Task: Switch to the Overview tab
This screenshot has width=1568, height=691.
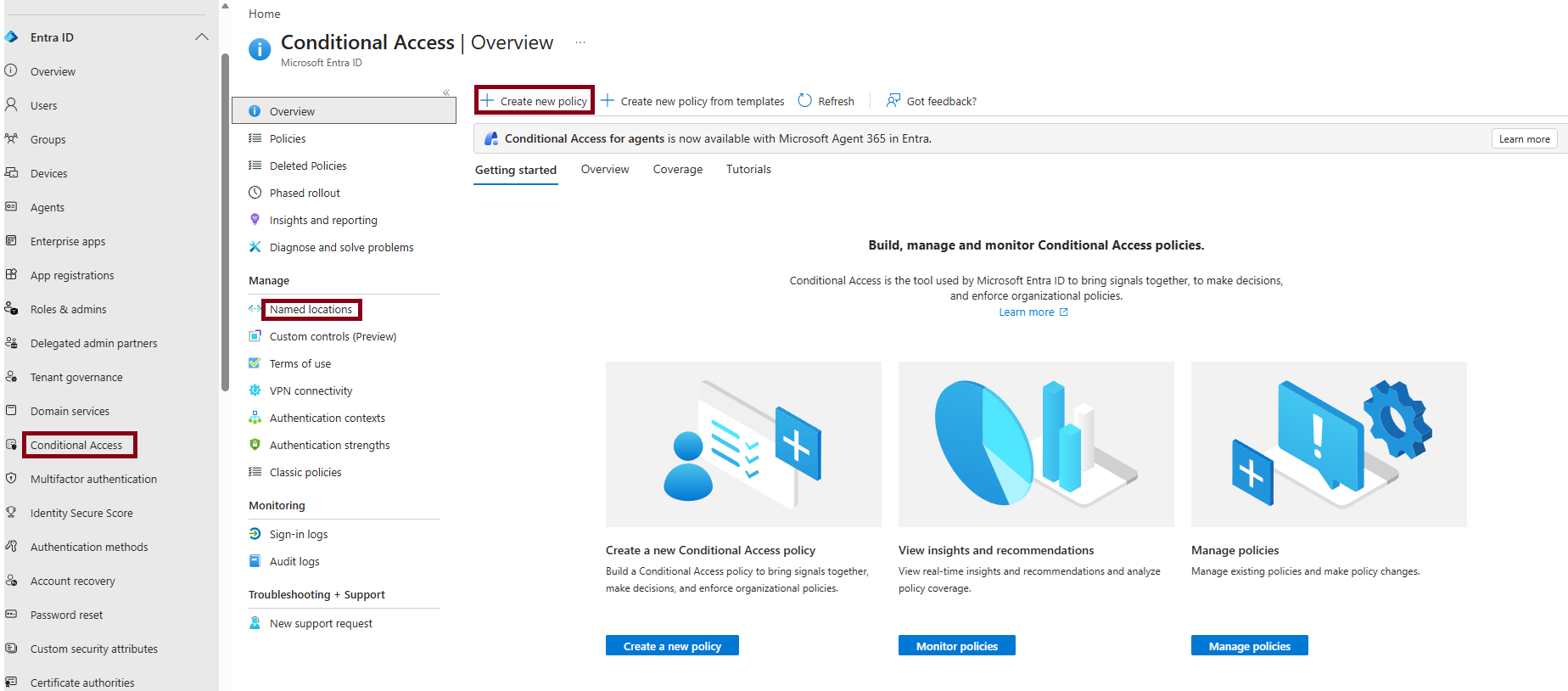Action: pyautogui.click(x=605, y=170)
